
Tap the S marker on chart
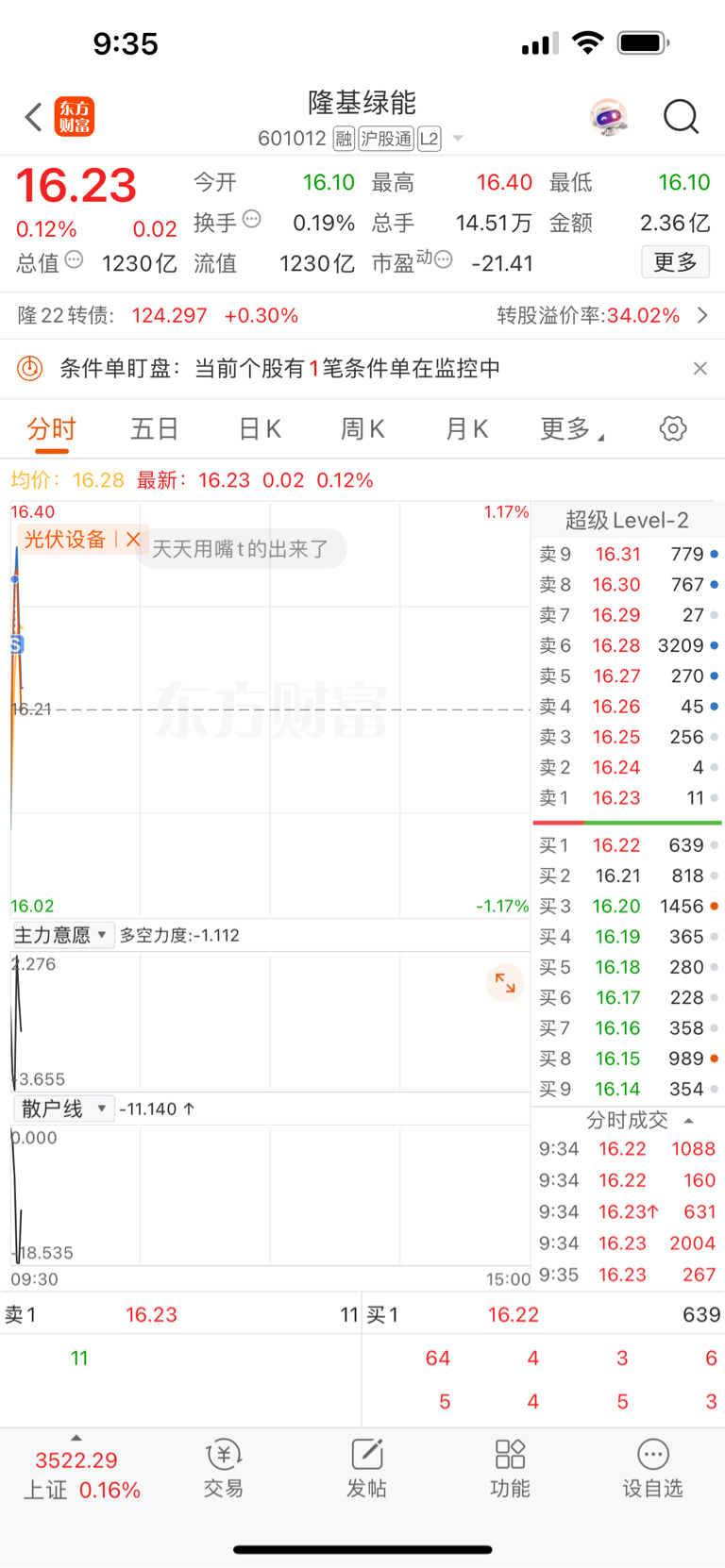pos(16,644)
